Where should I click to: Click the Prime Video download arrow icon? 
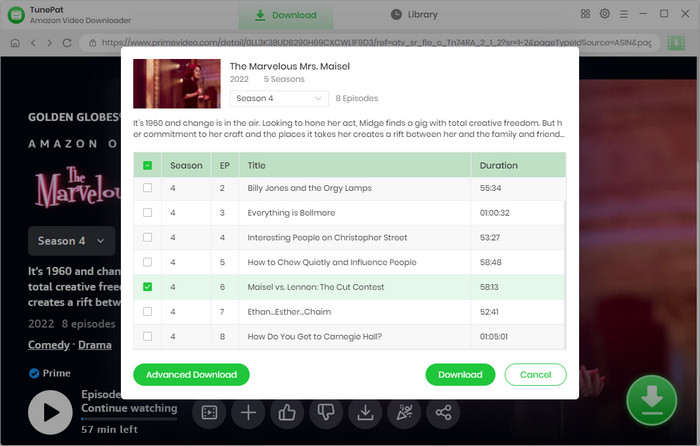[x=365, y=412]
